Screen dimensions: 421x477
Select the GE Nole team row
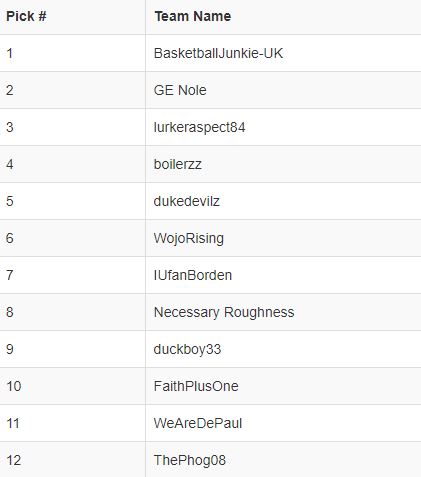(x=210, y=90)
